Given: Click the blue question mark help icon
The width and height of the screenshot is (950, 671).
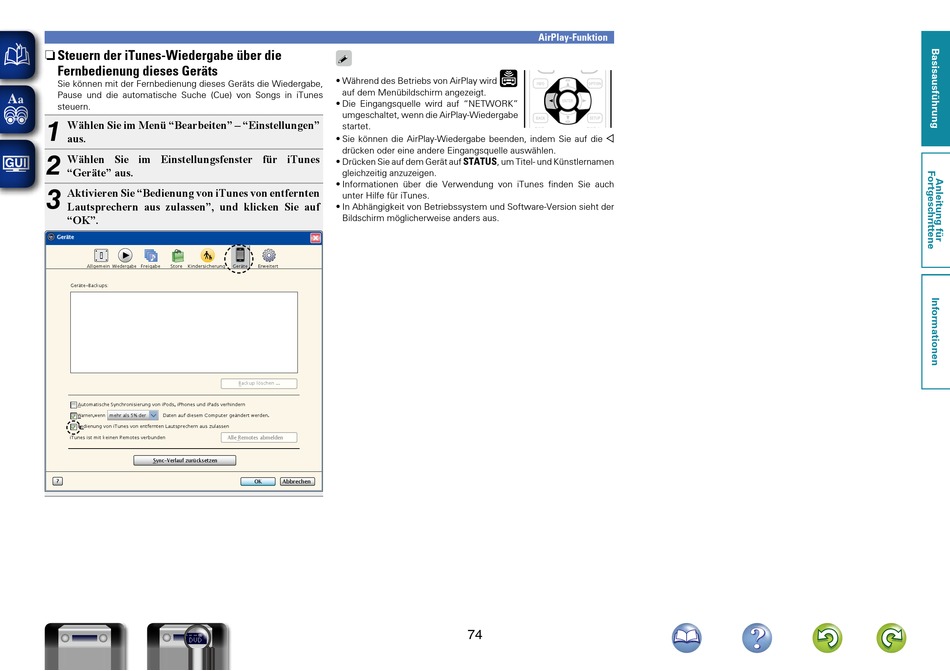Looking at the screenshot, I should [757, 638].
